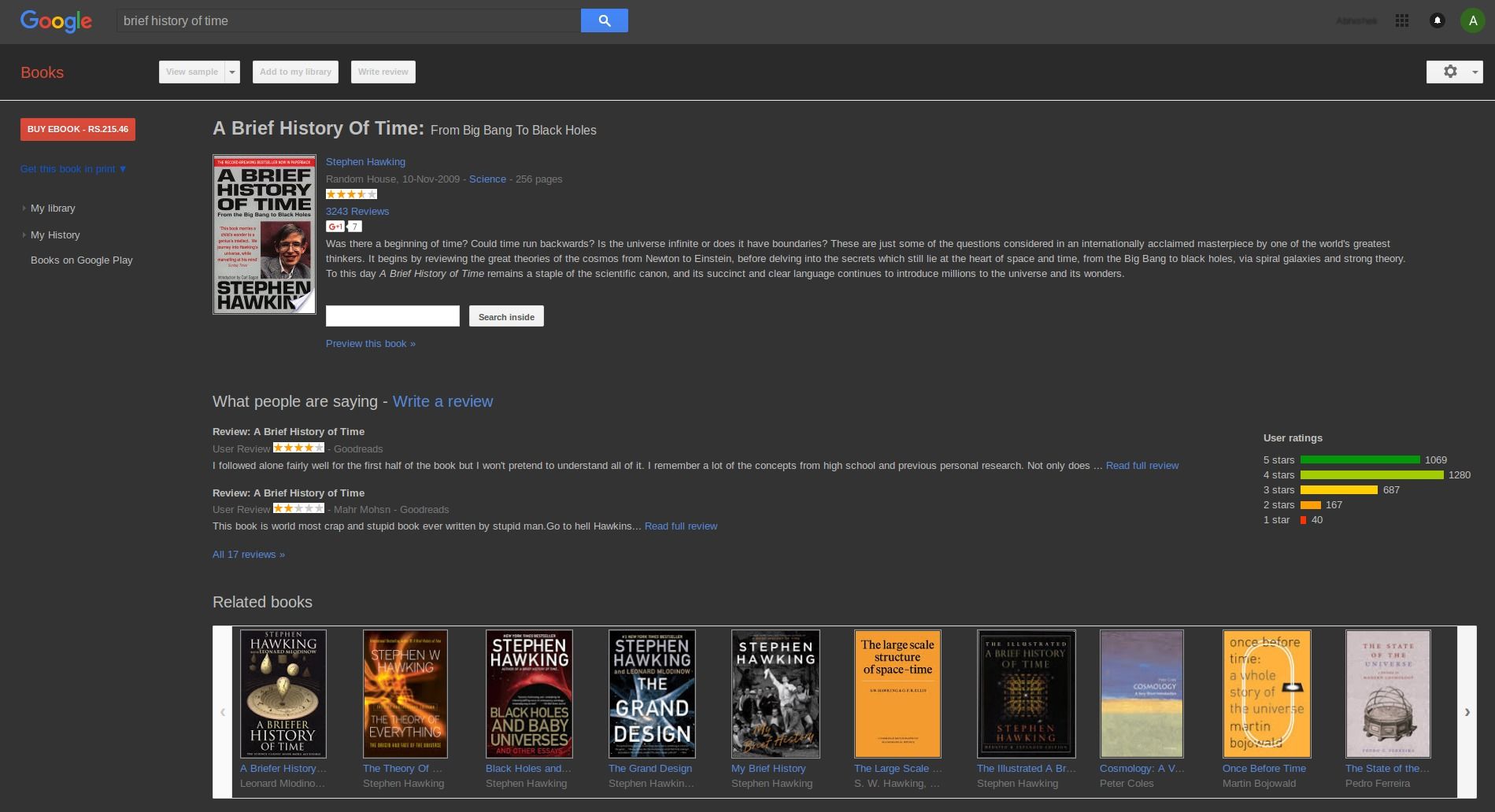Image resolution: width=1495 pixels, height=812 pixels.
Task: Open Black Holes and title link
Action: point(528,768)
